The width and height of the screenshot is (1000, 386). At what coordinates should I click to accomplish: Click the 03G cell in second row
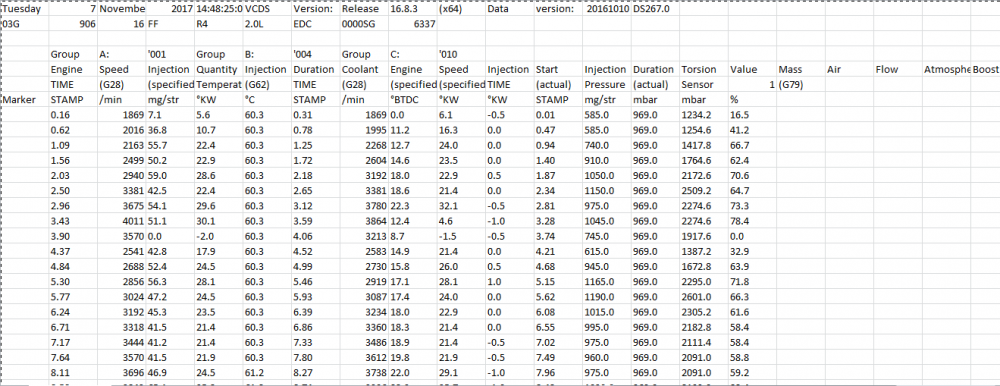(25, 25)
